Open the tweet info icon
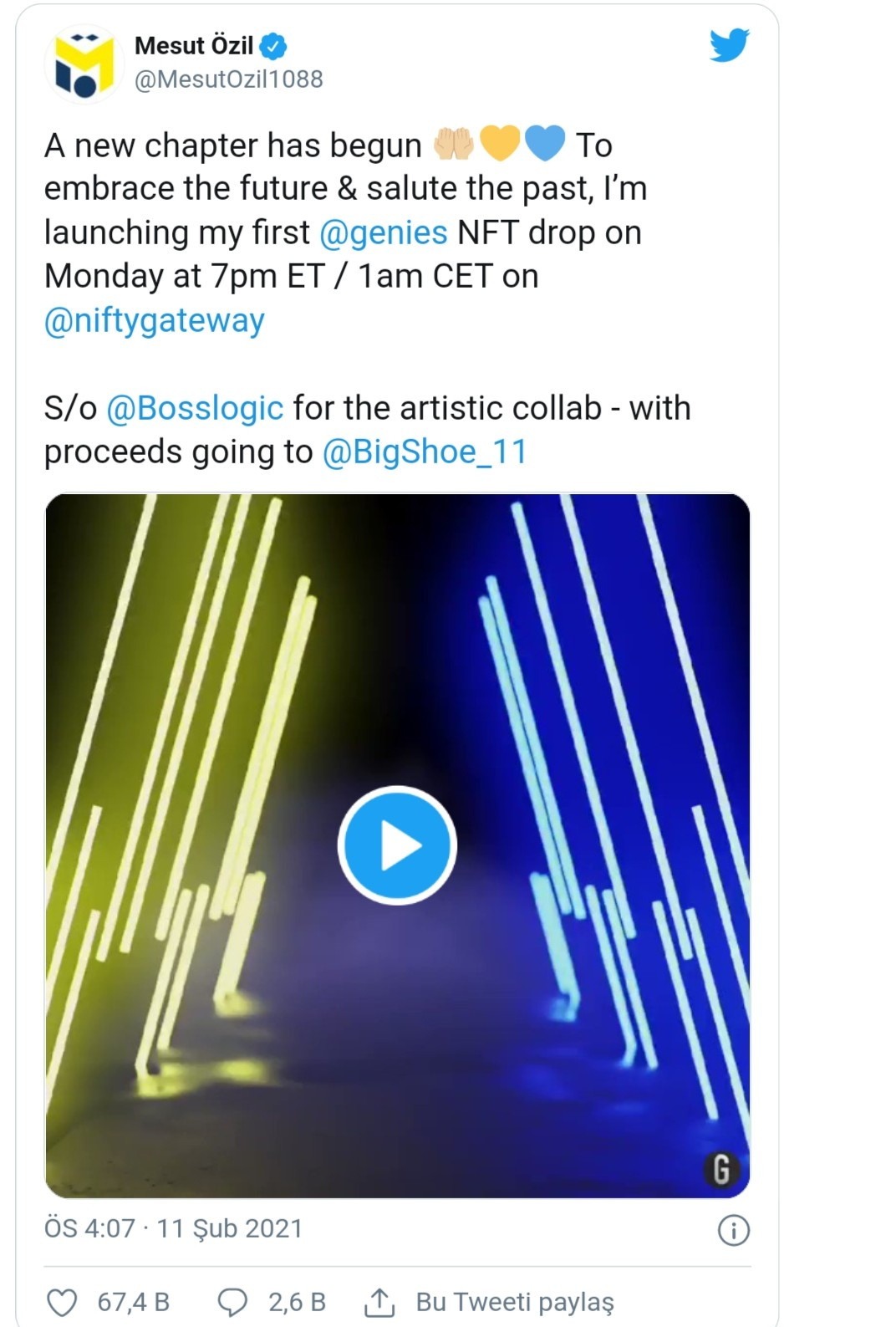 pos(734,1230)
